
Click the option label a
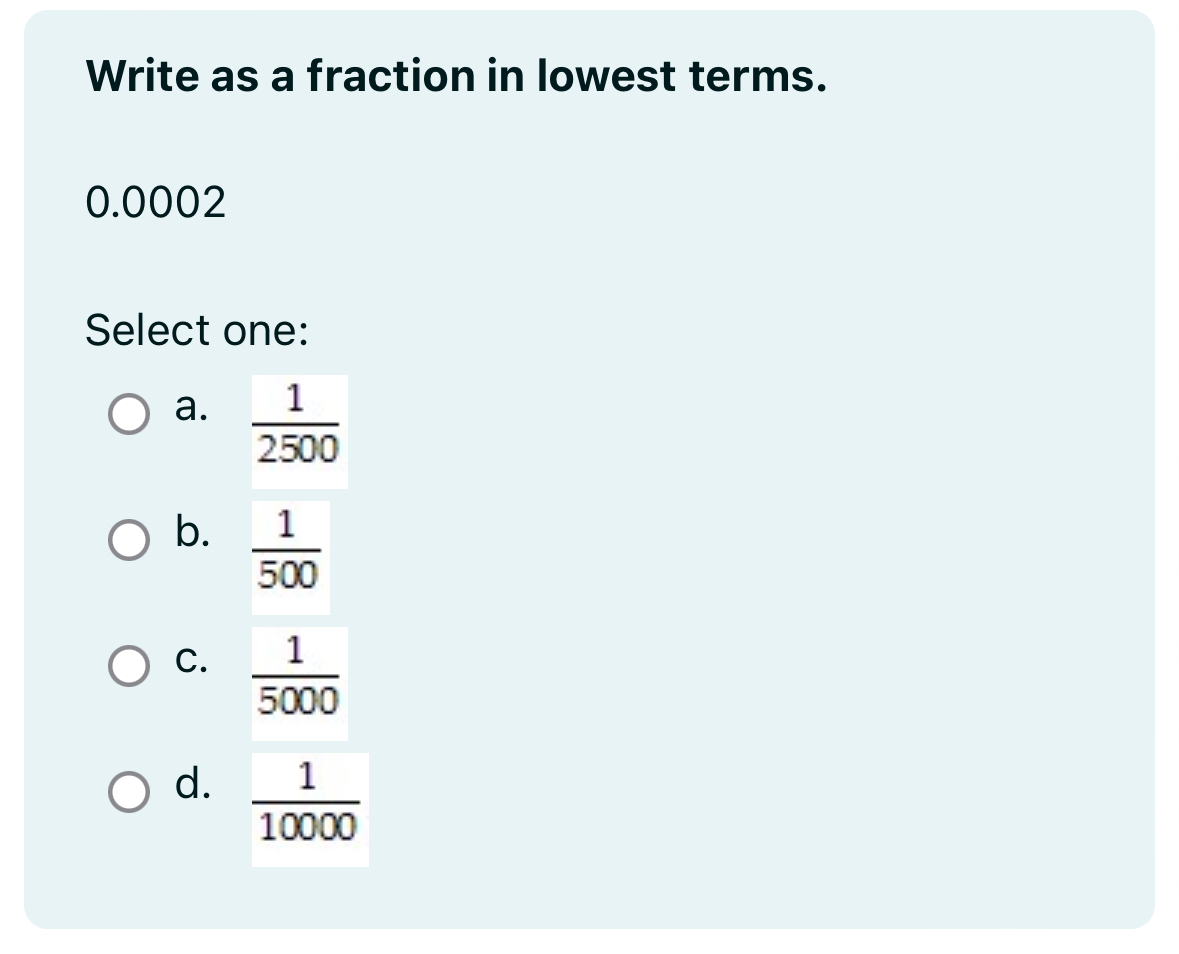[x=191, y=408]
